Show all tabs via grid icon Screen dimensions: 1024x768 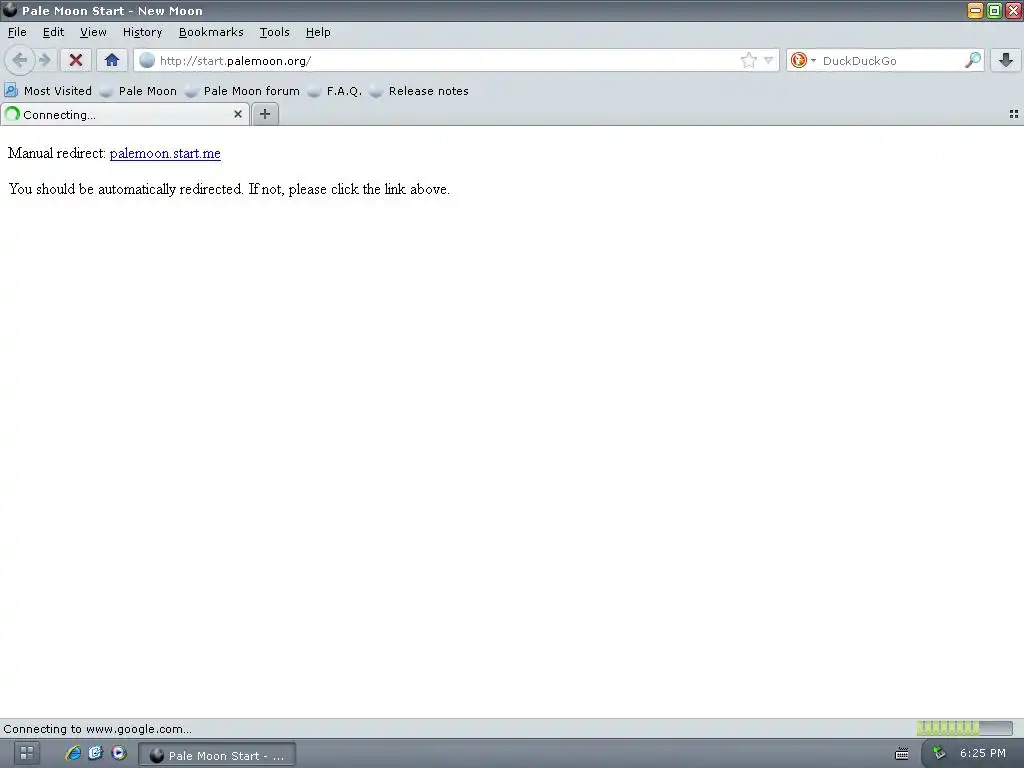(x=1014, y=114)
